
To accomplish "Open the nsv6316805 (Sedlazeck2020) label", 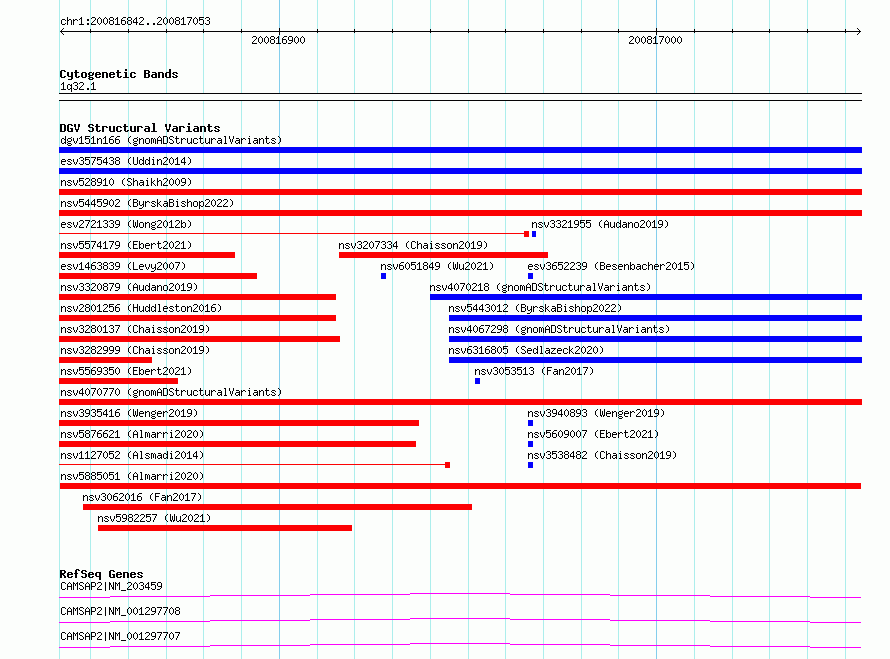I will (x=526, y=350).
